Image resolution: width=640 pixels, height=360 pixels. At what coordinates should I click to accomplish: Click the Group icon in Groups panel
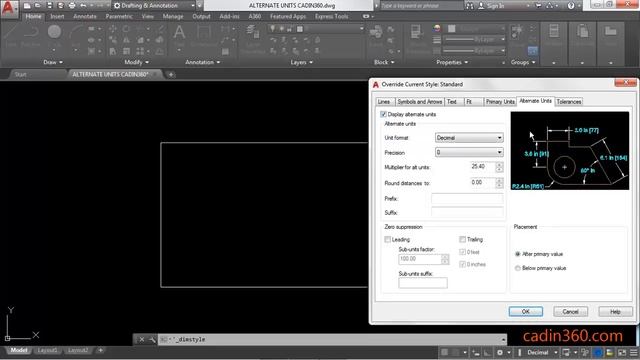[517, 35]
